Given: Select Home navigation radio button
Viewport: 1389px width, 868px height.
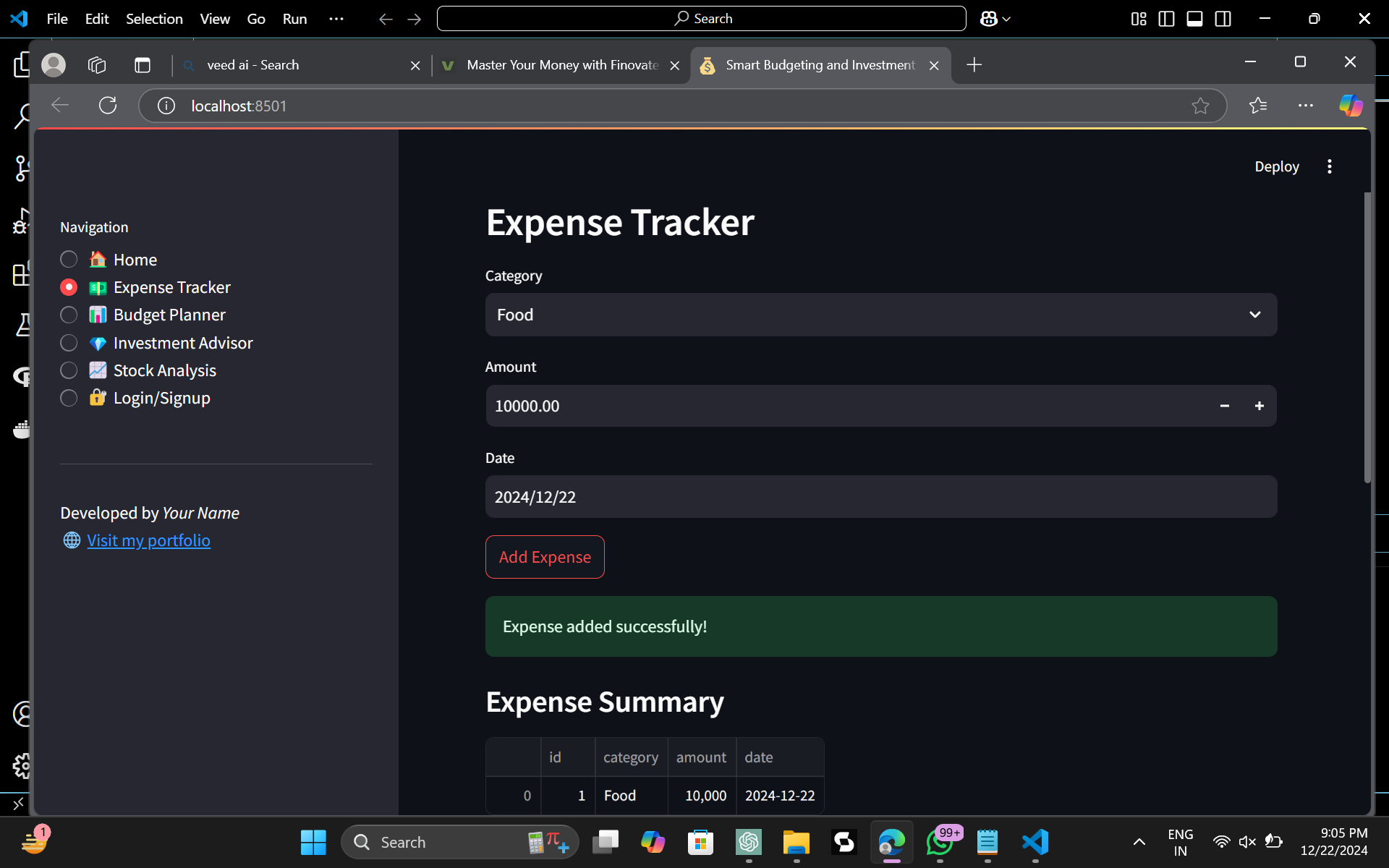Looking at the screenshot, I should [69, 260].
